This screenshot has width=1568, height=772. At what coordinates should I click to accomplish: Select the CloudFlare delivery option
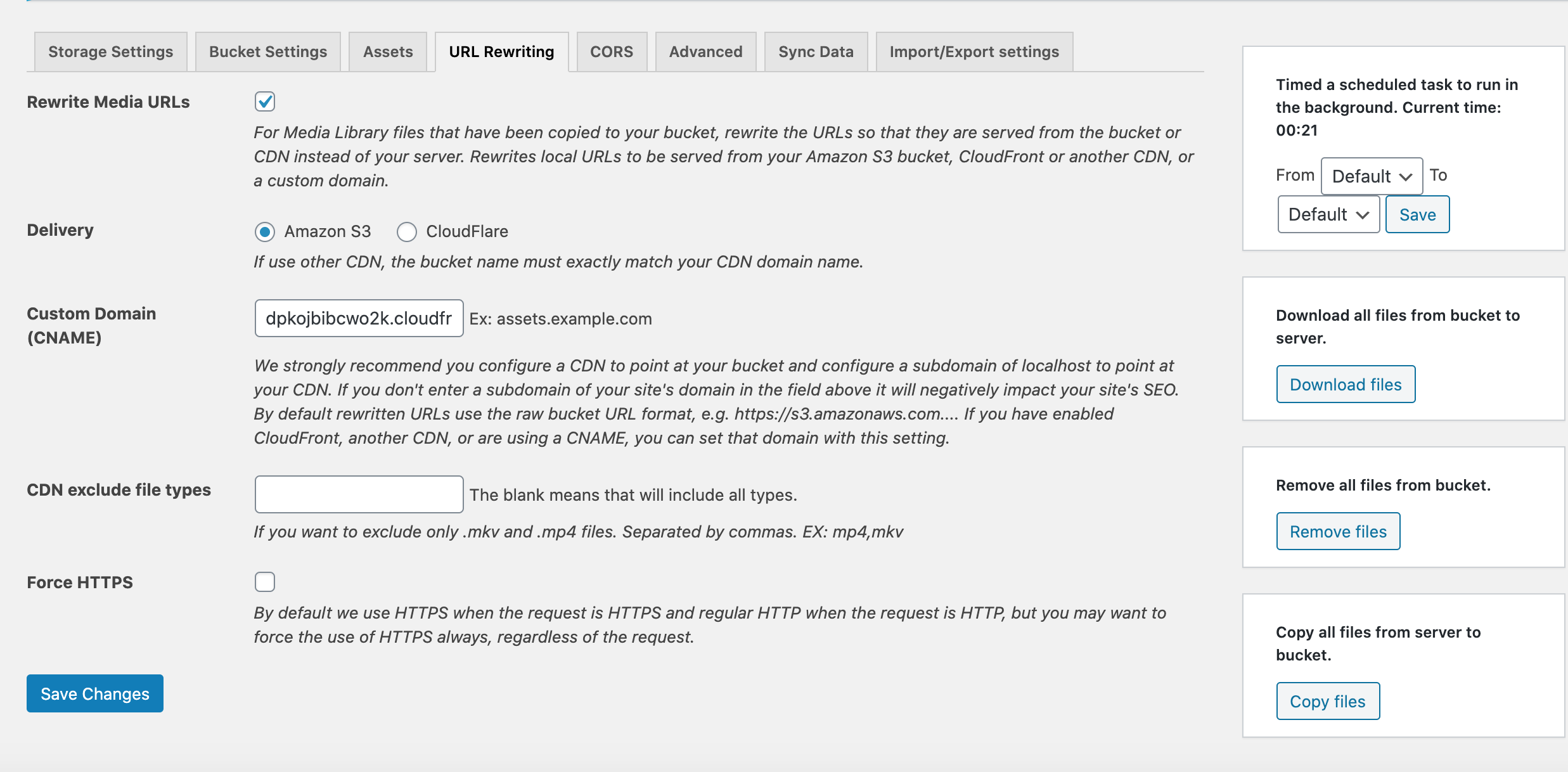pos(407,232)
